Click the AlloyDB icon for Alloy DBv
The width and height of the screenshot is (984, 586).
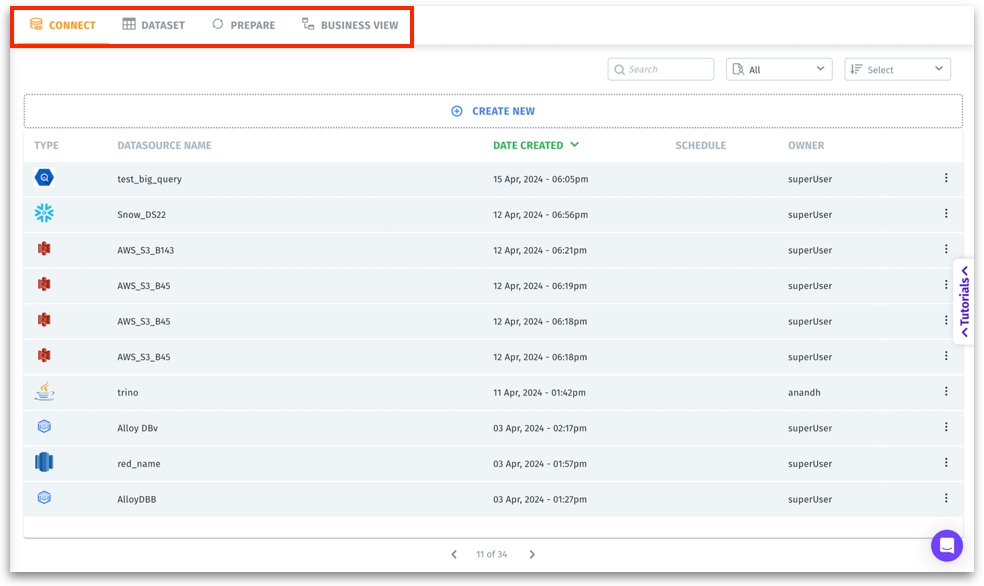click(x=44, y=427)
